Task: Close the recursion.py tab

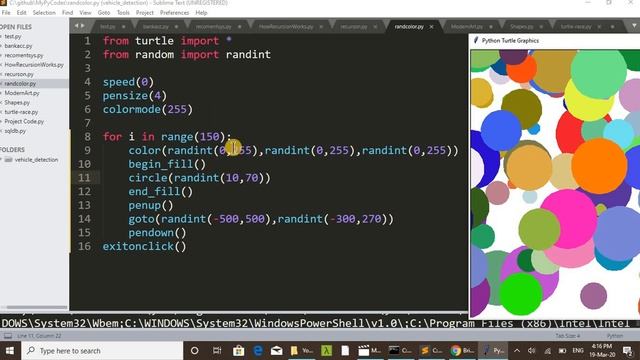Action: [375, 27]
